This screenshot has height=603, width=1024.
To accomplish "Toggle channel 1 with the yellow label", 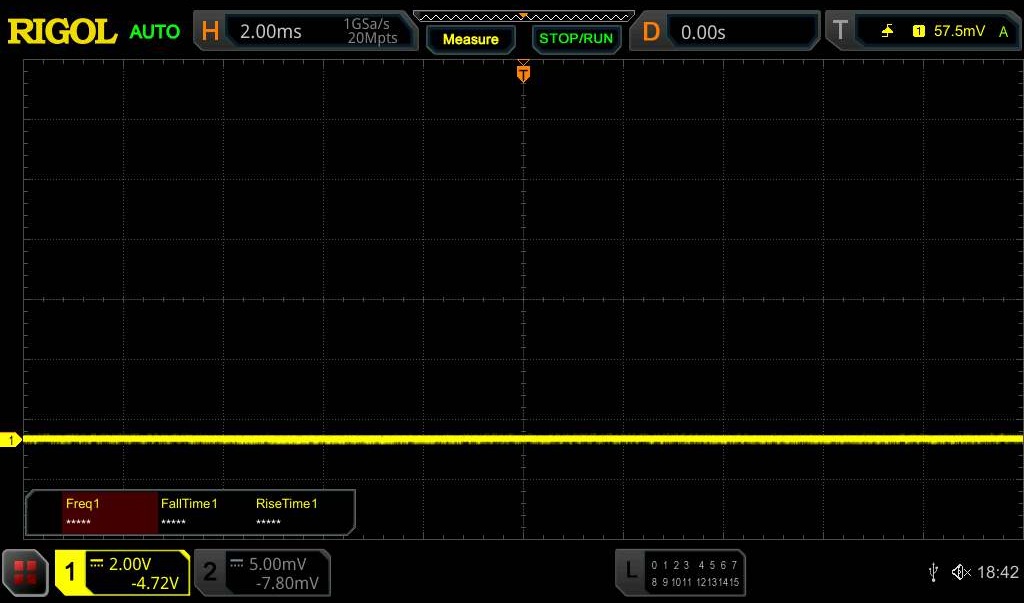I will 71,573.
